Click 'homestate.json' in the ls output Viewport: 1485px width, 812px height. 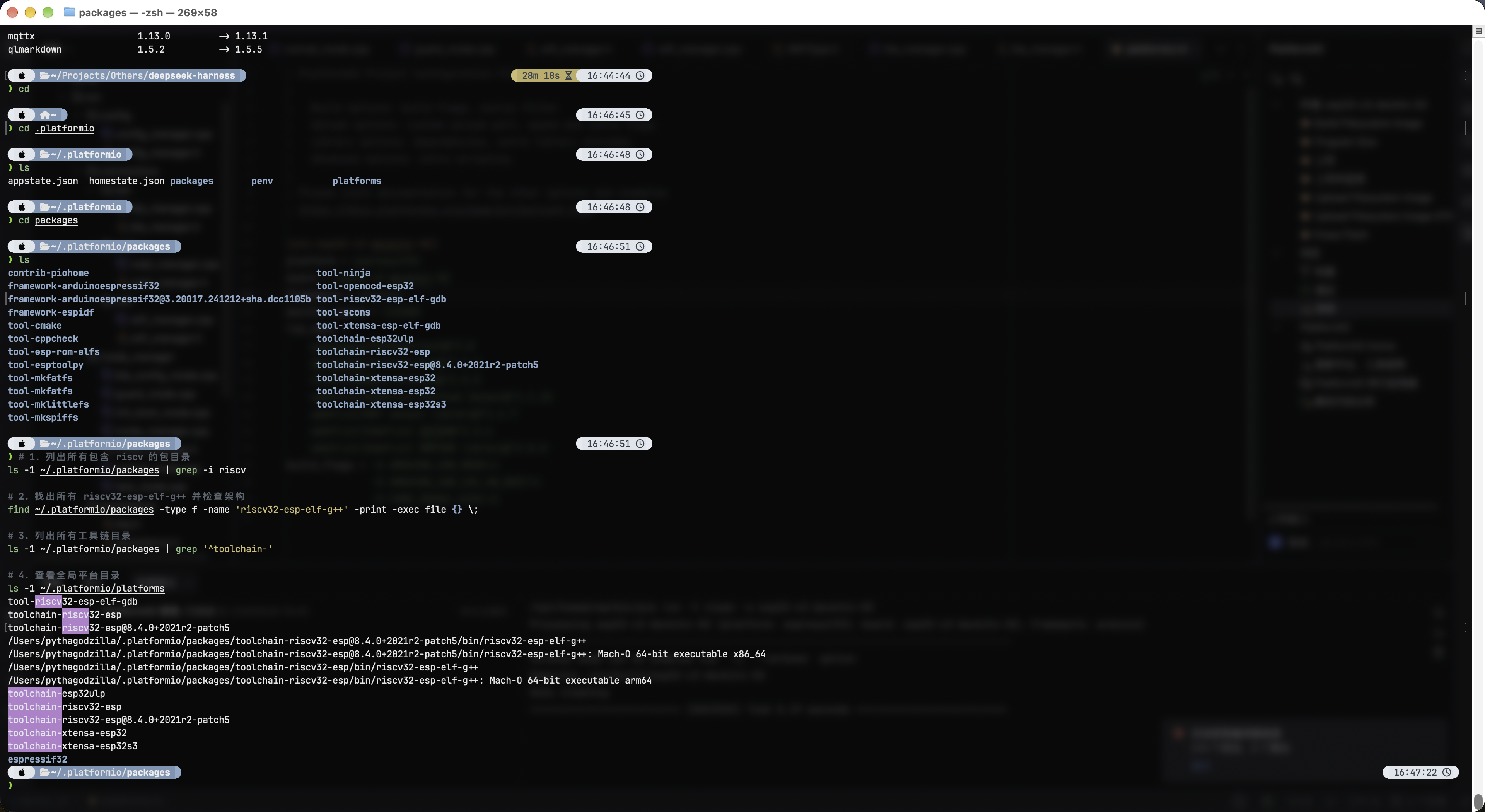coord(127,181)
